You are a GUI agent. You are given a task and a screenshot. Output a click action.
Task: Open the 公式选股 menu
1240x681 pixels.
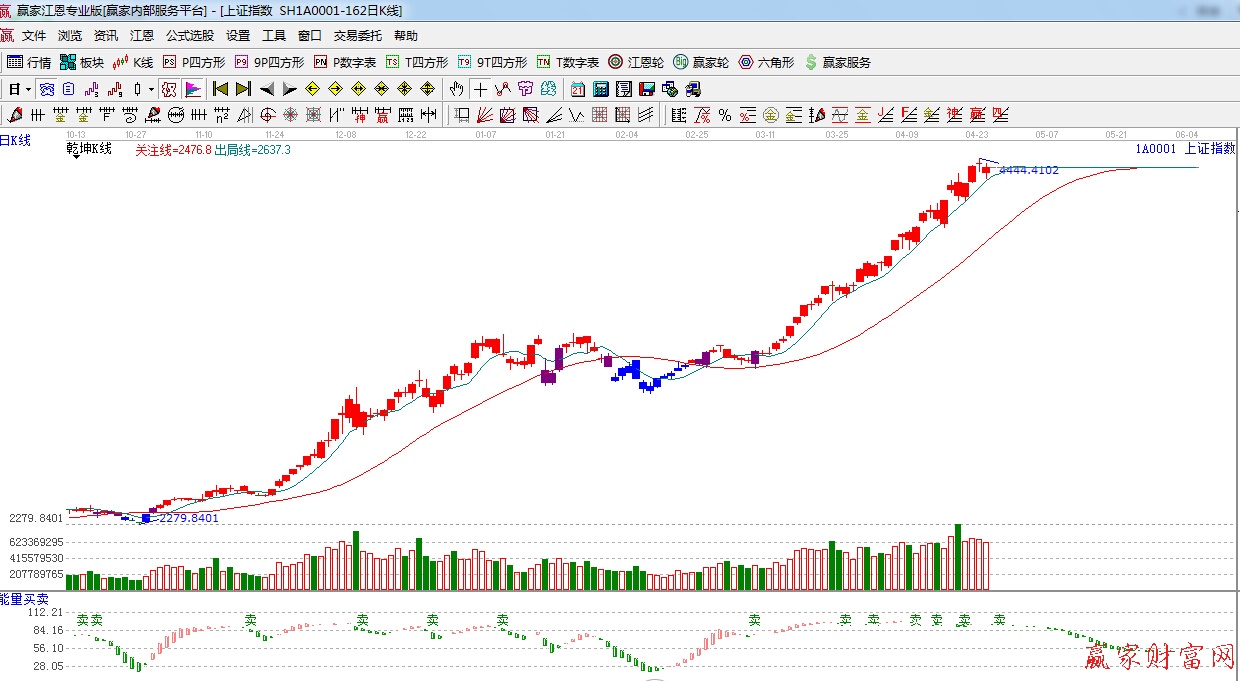coord(189,36)
